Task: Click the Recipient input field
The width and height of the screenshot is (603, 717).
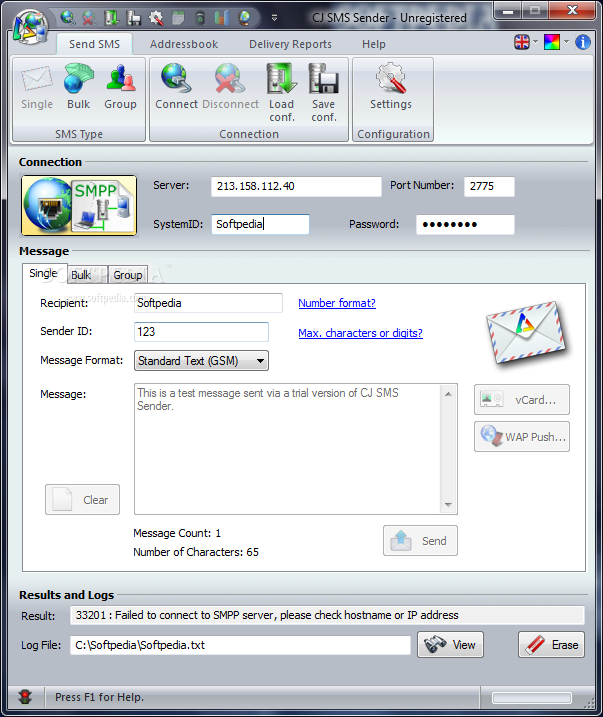Action: pyautogui.click(x=208, y=303)
